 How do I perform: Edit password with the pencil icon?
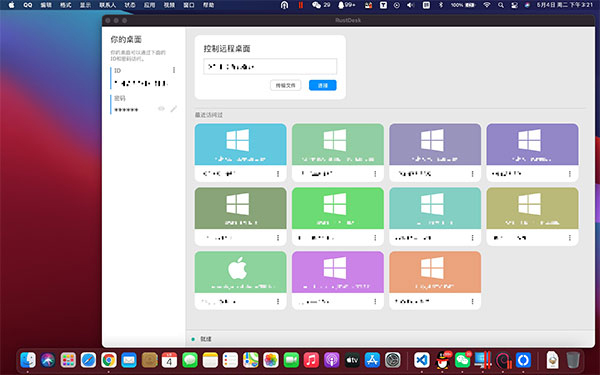[174, 109]
